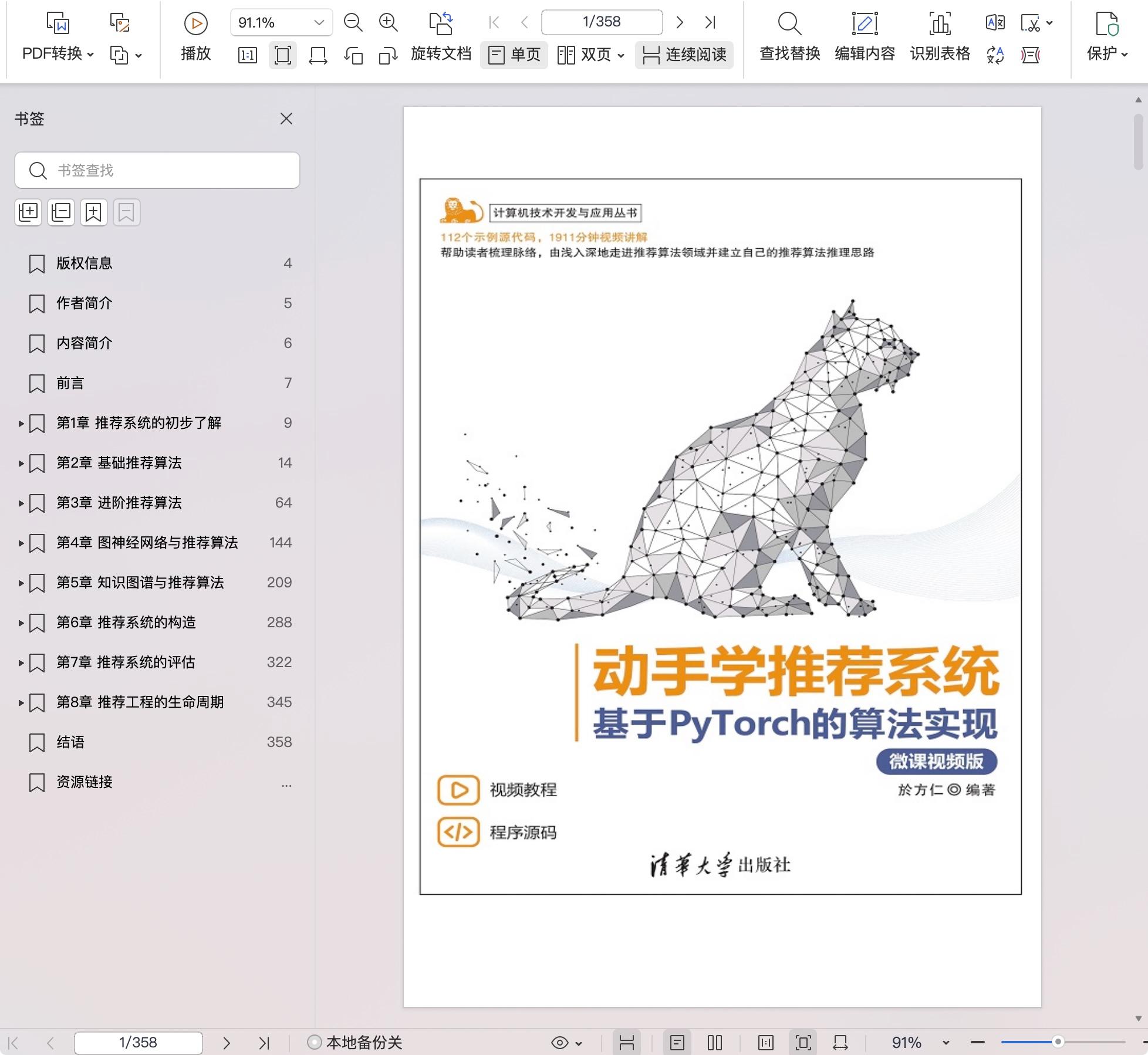Screen dimensions: 1148x1055
Task: Open the 资源链接 bookmark
Action: (x=85, y=782)
